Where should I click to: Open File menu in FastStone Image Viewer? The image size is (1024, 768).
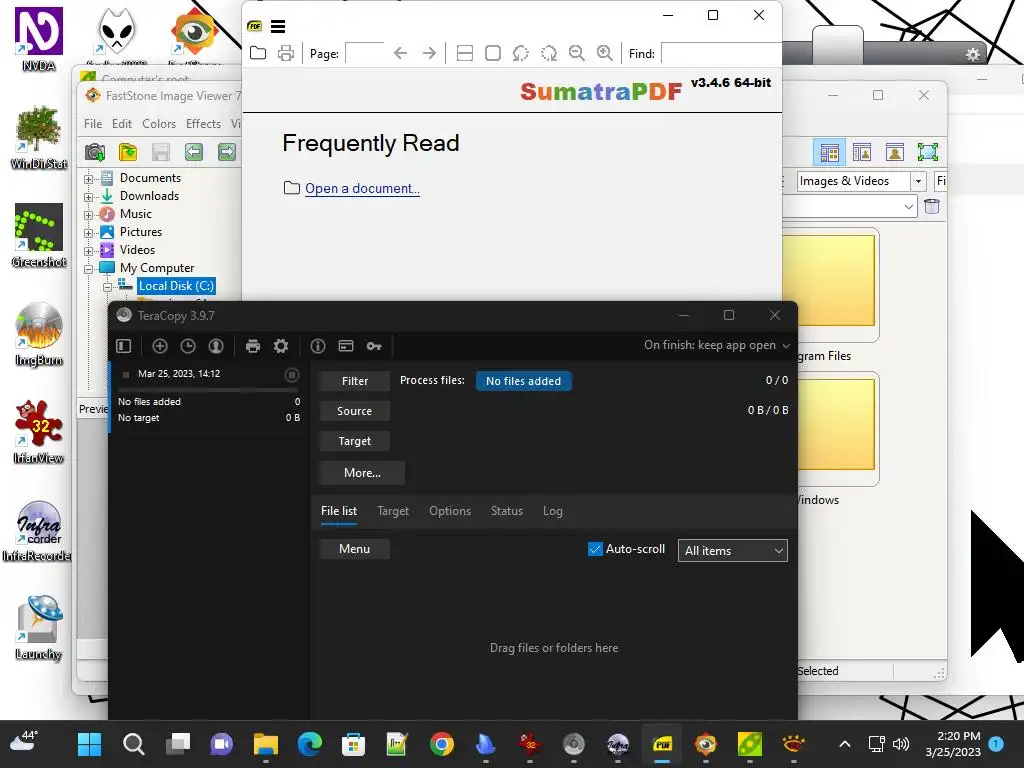(x=93, y=124)
